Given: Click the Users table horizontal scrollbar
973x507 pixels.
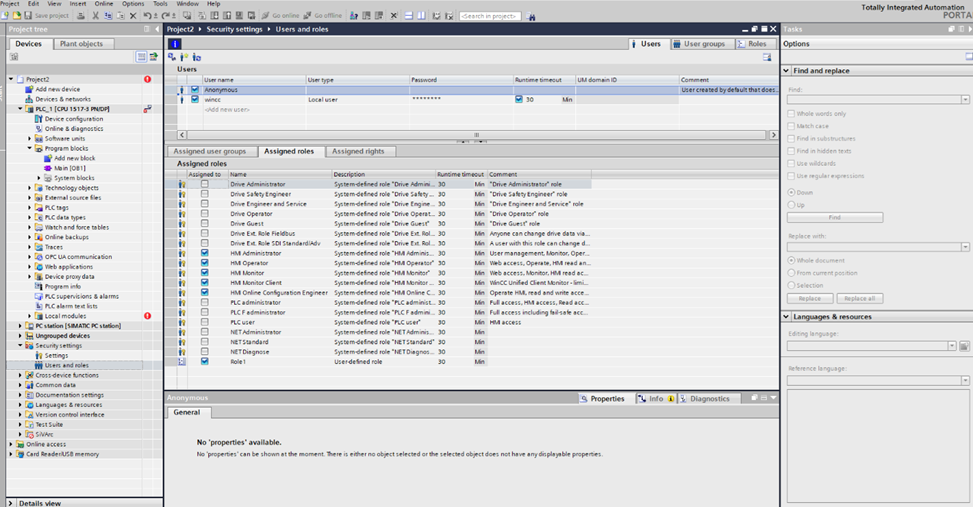Looking at the screenshot, I should [477, 135].
